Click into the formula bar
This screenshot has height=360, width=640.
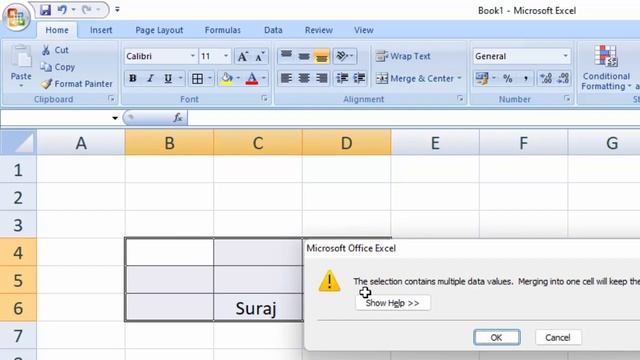pyautogui.click(x=413, y=118)
